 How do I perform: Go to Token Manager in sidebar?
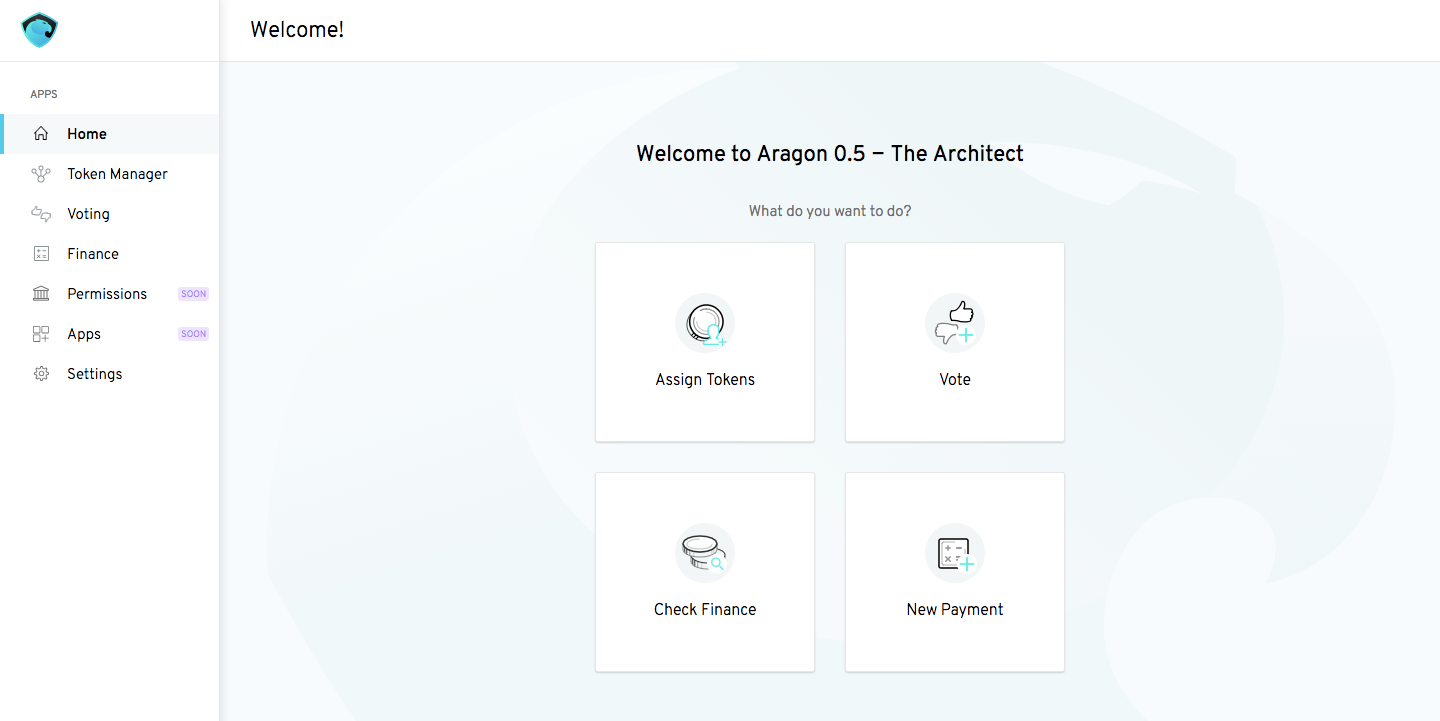tap(110, 174)
